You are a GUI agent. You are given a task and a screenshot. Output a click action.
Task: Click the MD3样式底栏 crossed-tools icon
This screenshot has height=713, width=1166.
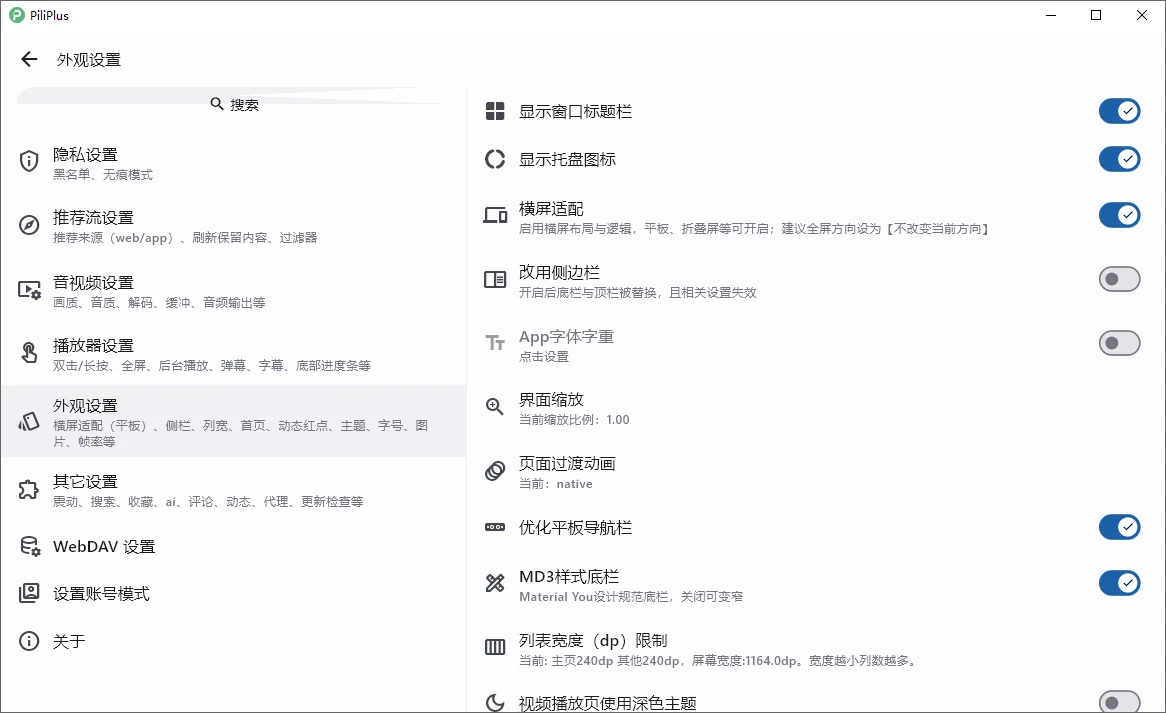[x=494, y=584]
